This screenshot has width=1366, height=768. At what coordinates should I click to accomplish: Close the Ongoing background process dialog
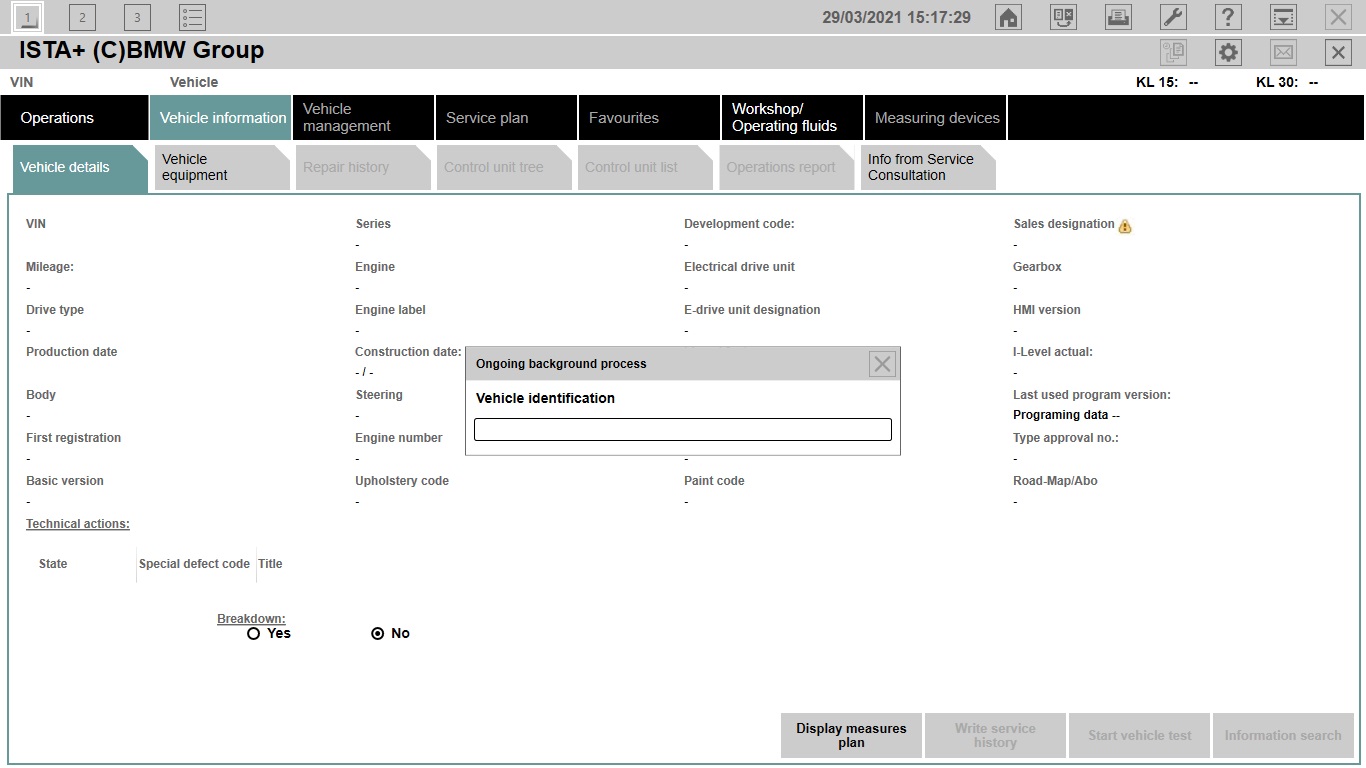(882, 364)
